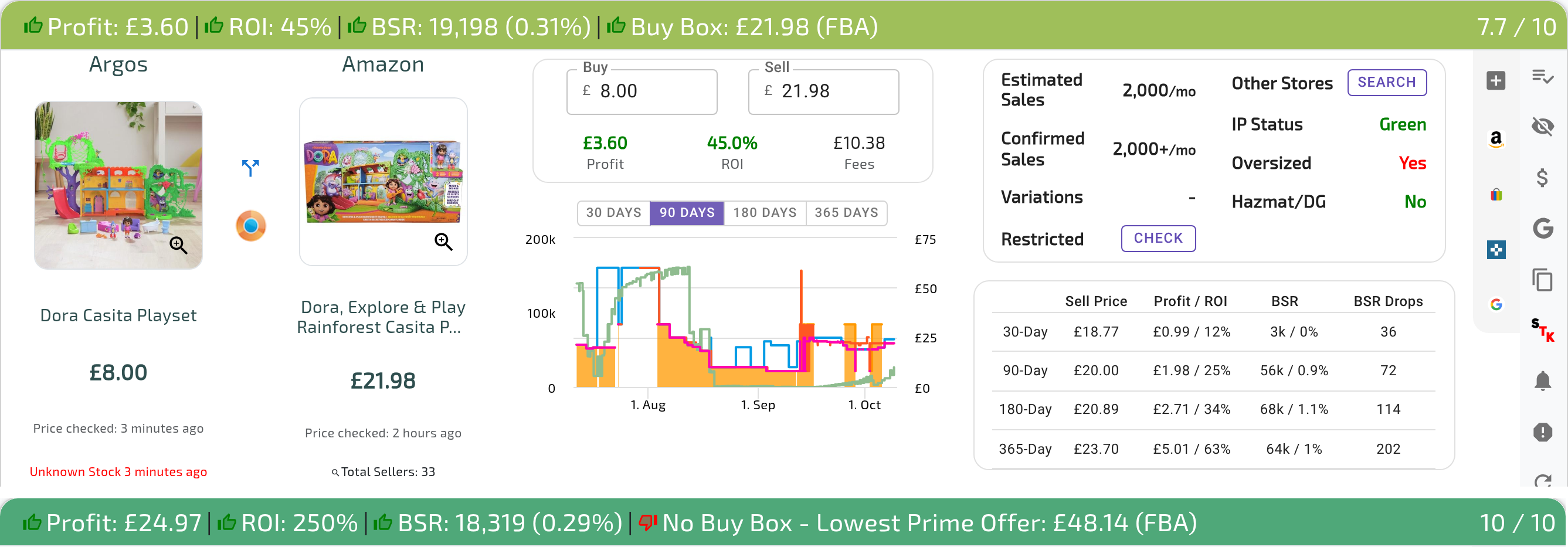This screenshot has width=1568, height=547.
Task: Open the Dora Casita Playset link
Action: [x=118, y=315]
